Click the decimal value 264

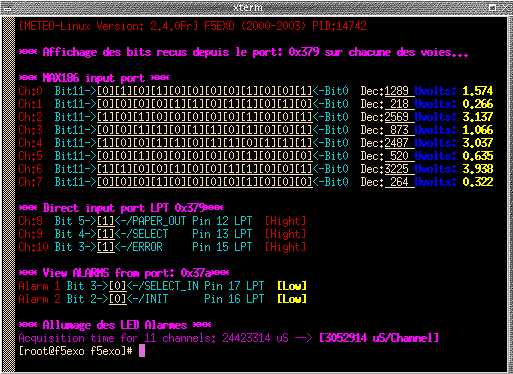pos(399,182)
